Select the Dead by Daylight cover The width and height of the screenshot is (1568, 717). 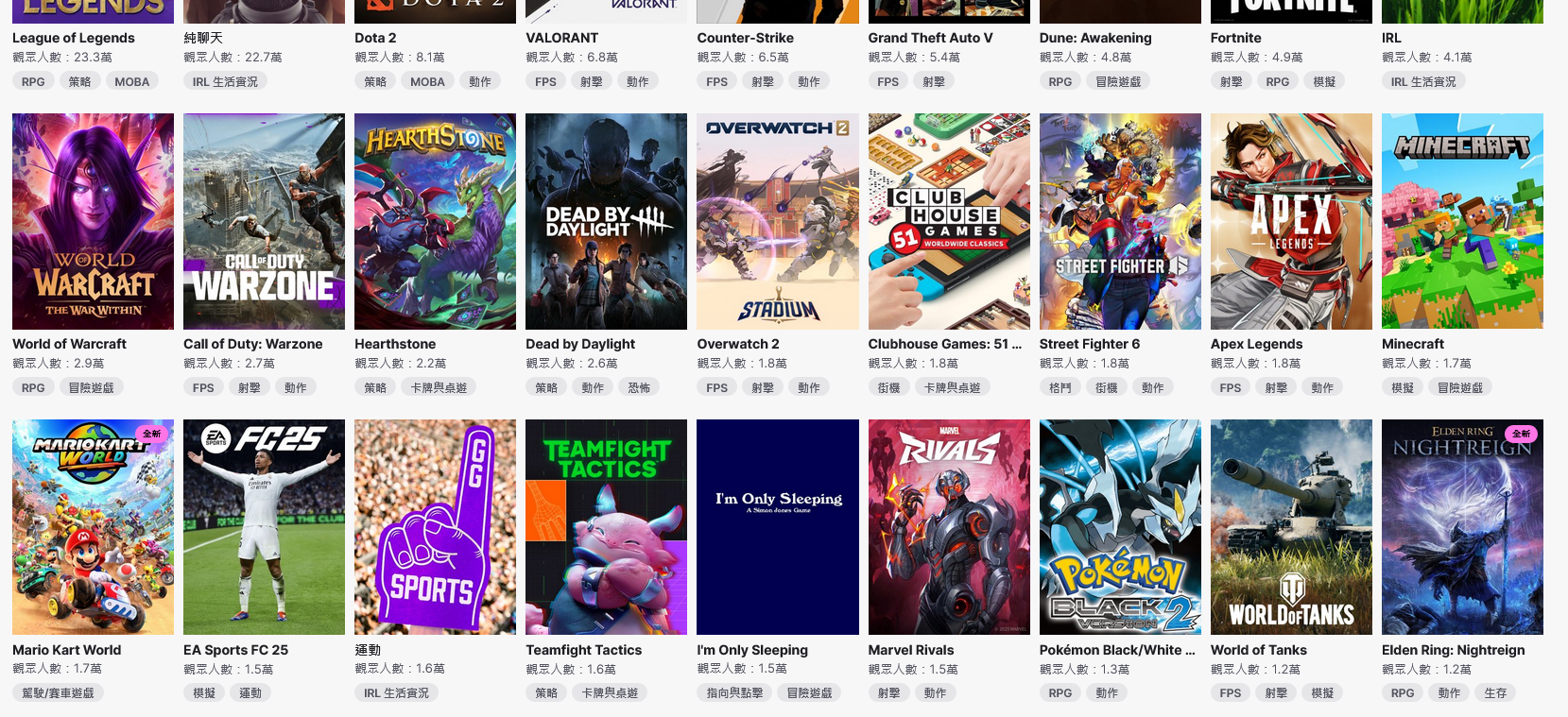[606, 221]
